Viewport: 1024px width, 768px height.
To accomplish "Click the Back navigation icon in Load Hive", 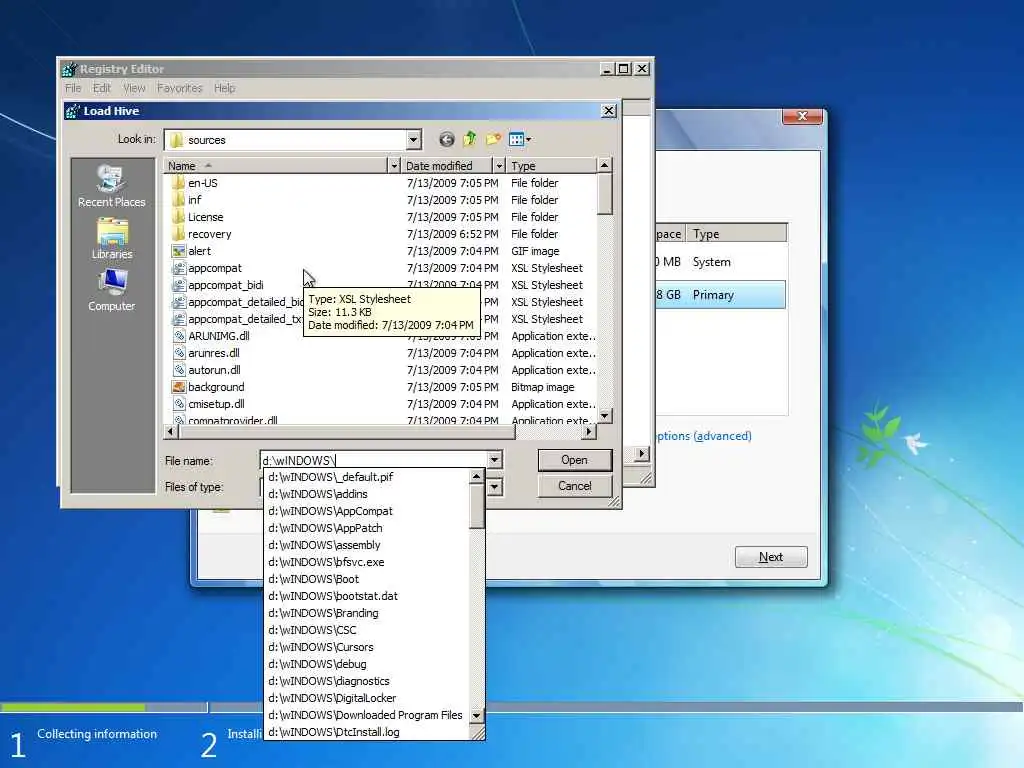I will pos(447,139).
